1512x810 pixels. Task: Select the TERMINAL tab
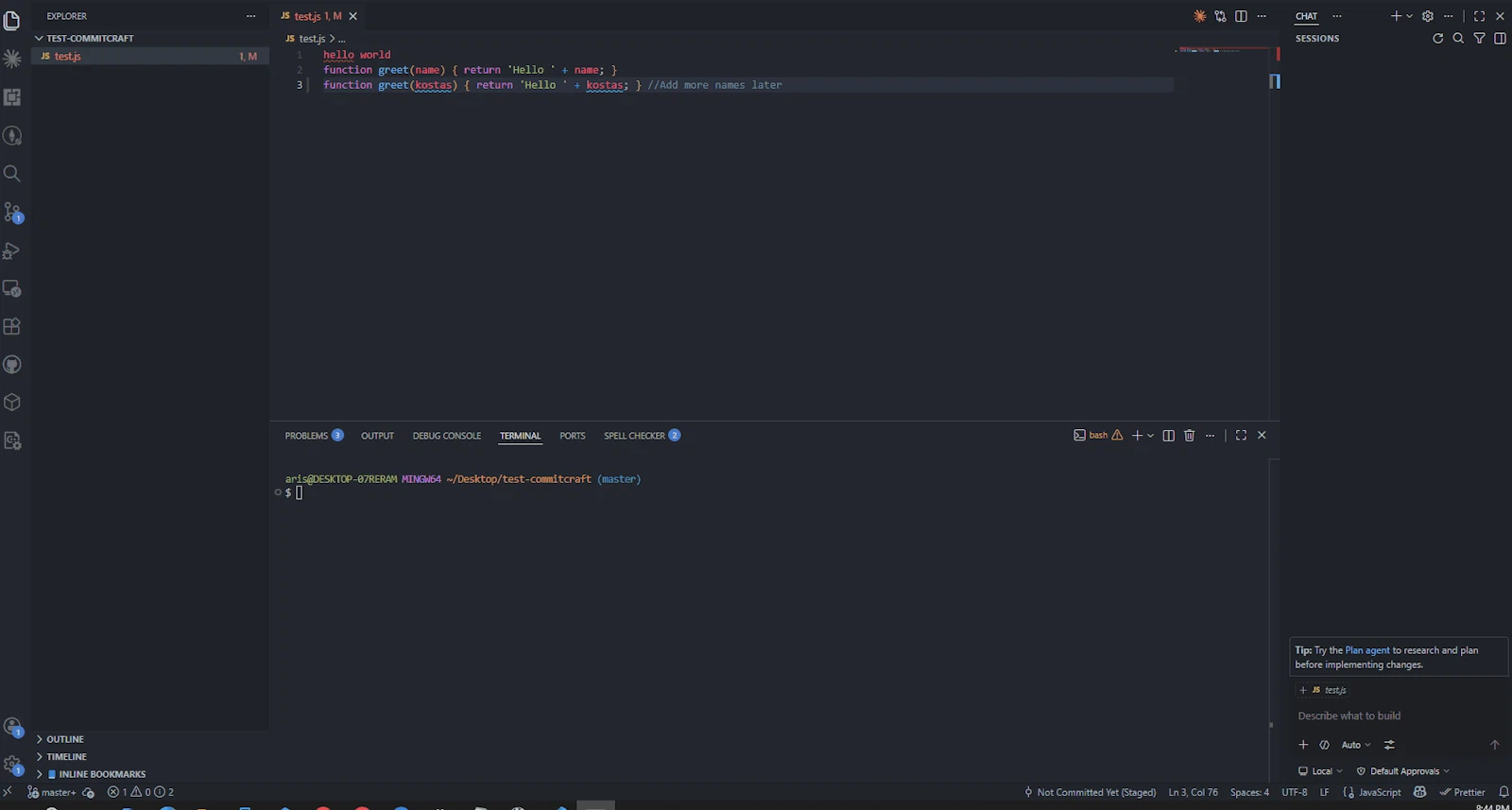point(520,436)
